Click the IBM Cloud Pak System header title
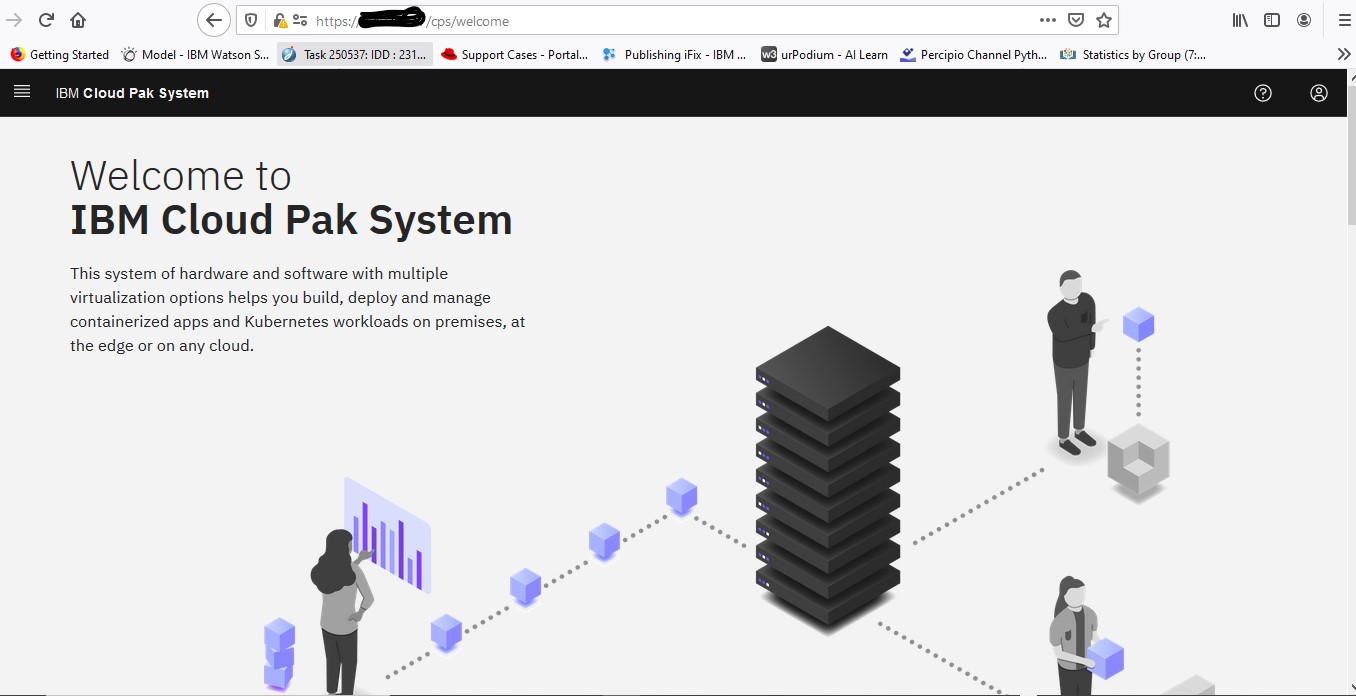Image resolution: width=1356 pixels, height=696 pixels. pos(132,93)
